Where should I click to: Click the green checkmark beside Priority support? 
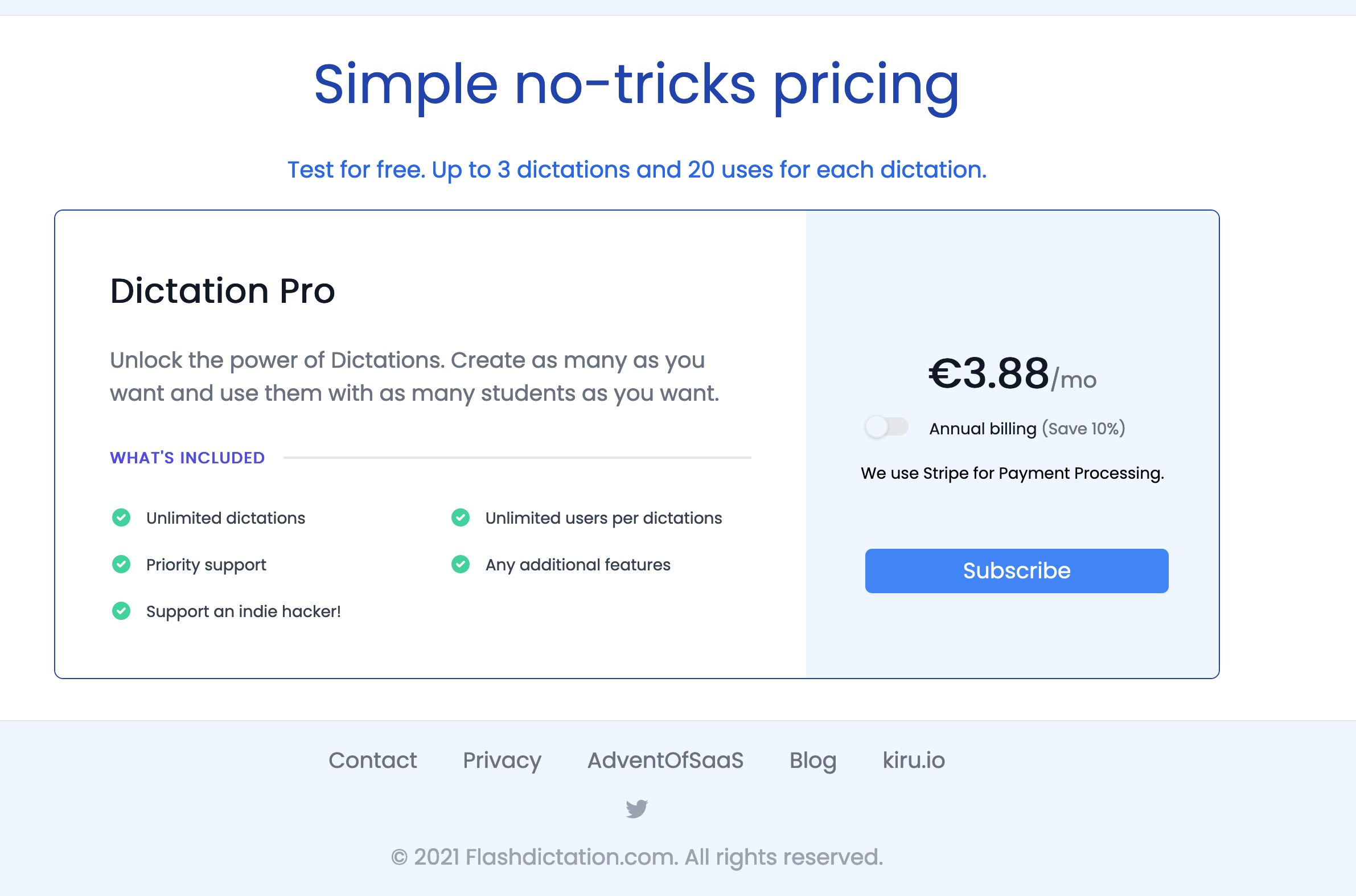point(121,565)
